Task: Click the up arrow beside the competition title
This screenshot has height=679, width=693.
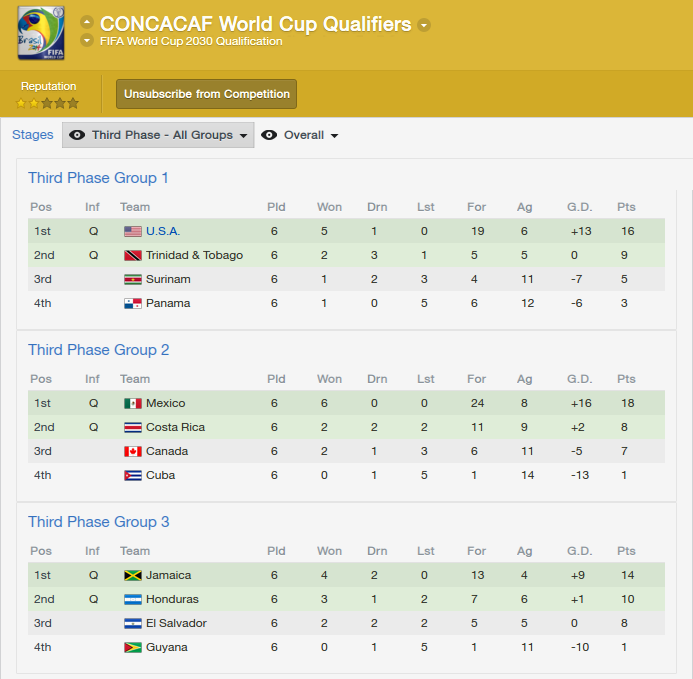Action: (x=87, y=22)
